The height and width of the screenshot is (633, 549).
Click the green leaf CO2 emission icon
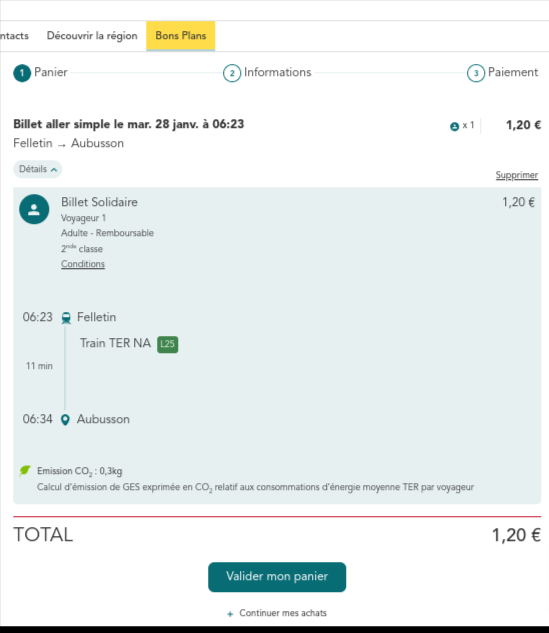25,471
